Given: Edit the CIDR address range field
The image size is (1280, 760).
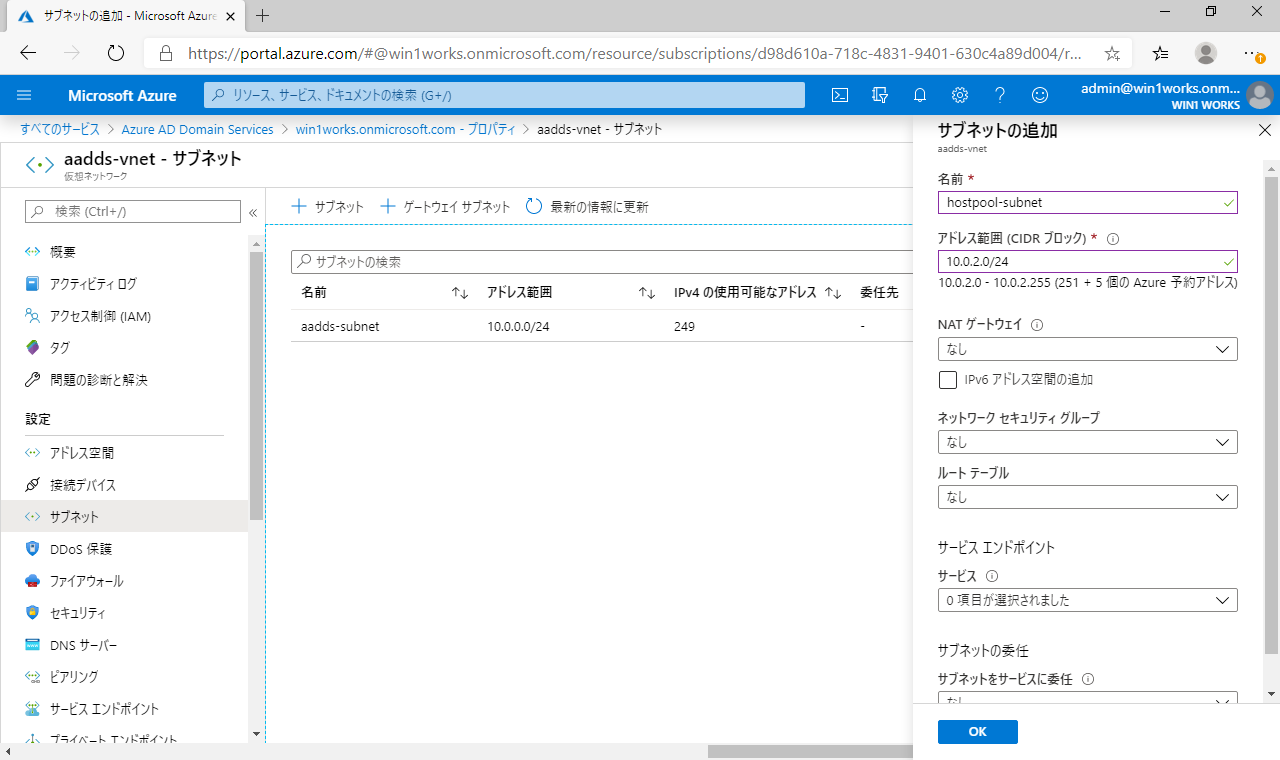Looking at the screenshot, I should tap(1088, 261).
